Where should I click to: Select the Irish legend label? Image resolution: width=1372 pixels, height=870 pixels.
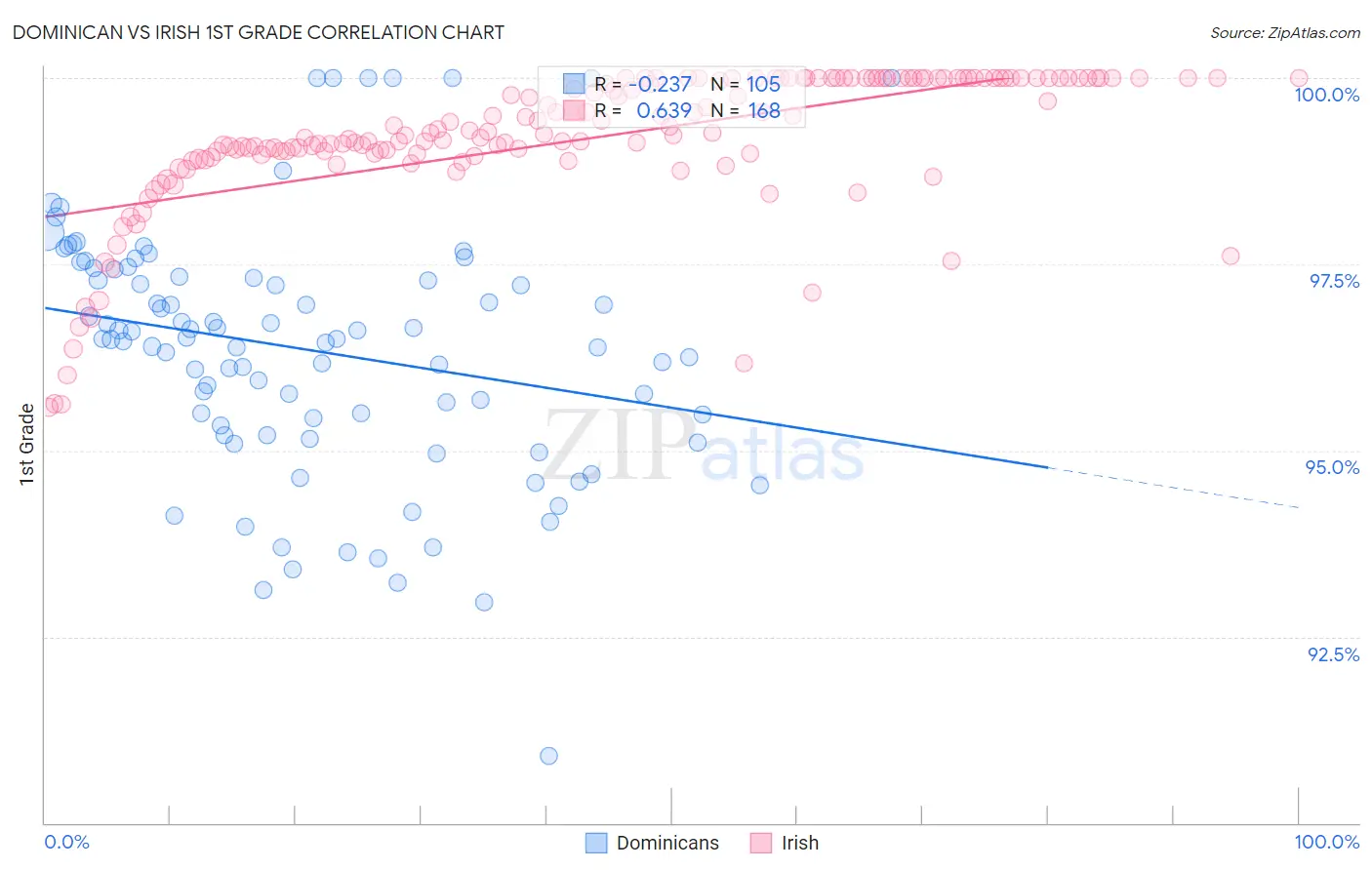[x=800, y=843]
